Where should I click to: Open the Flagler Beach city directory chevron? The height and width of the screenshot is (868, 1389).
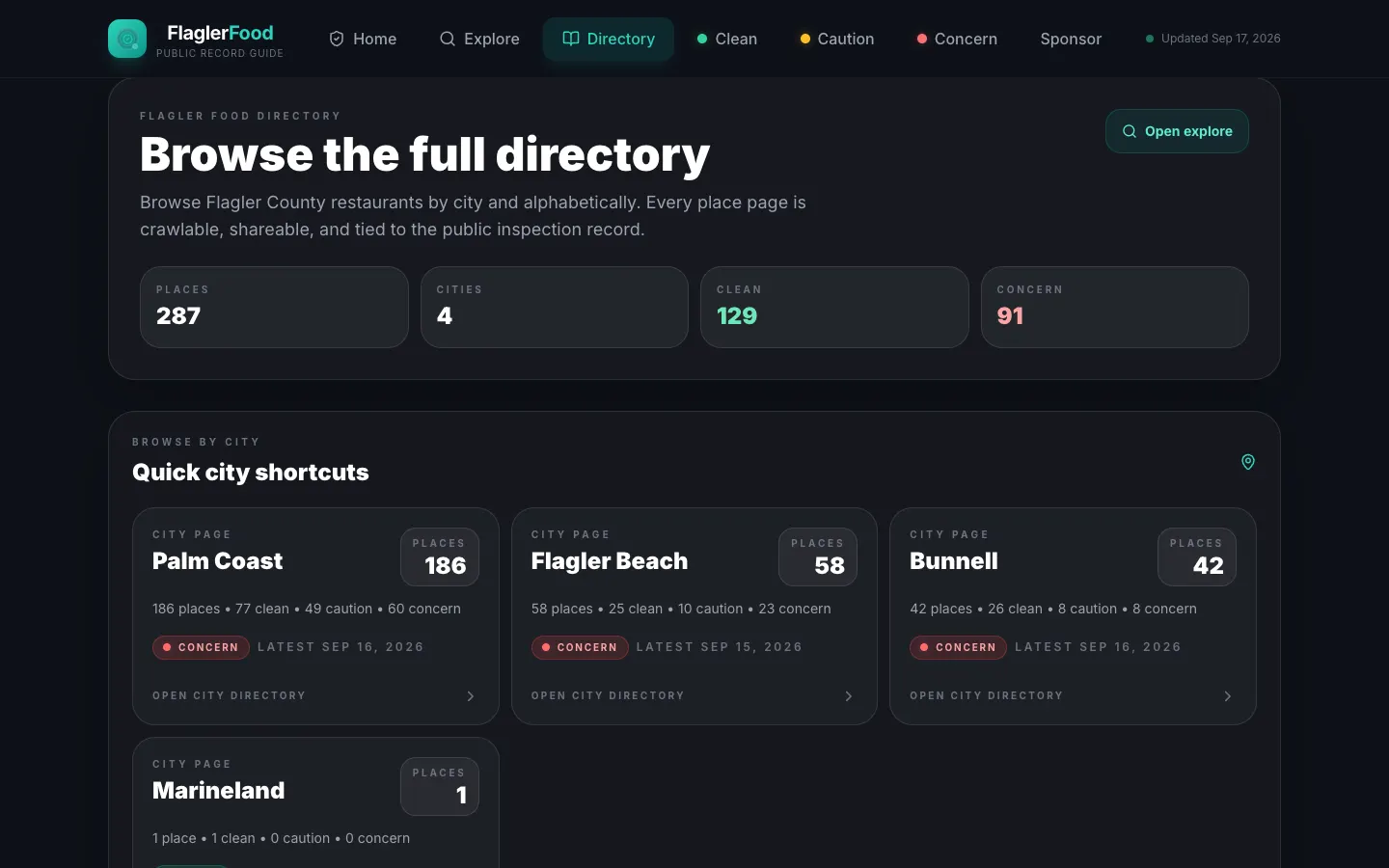(849, 696)
